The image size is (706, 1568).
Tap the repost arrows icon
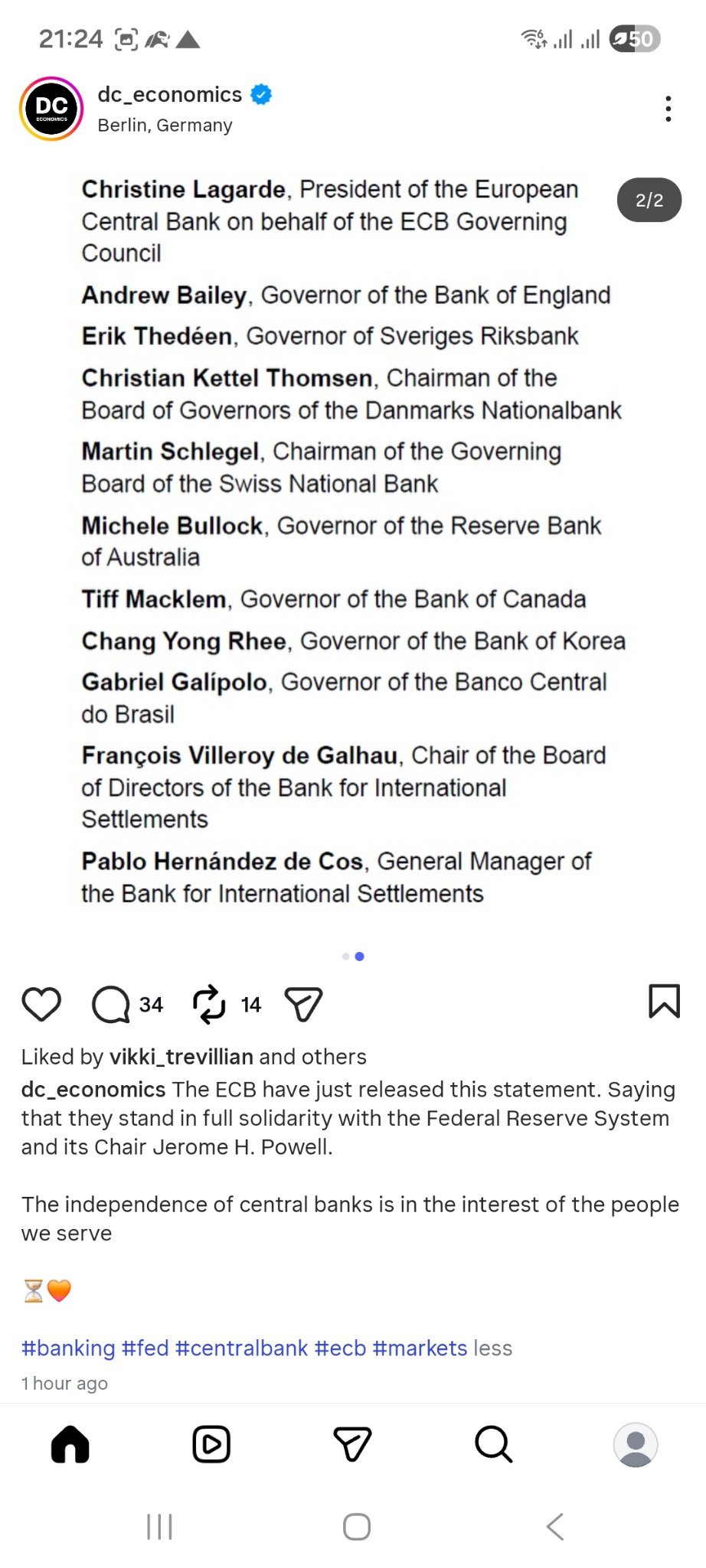pyautogui.click(x=209, y=1004)
